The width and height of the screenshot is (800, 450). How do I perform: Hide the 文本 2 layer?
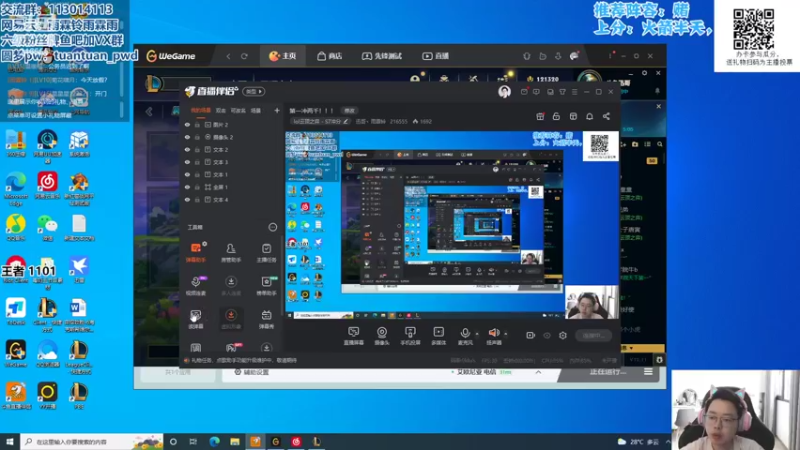pos(187,149)
